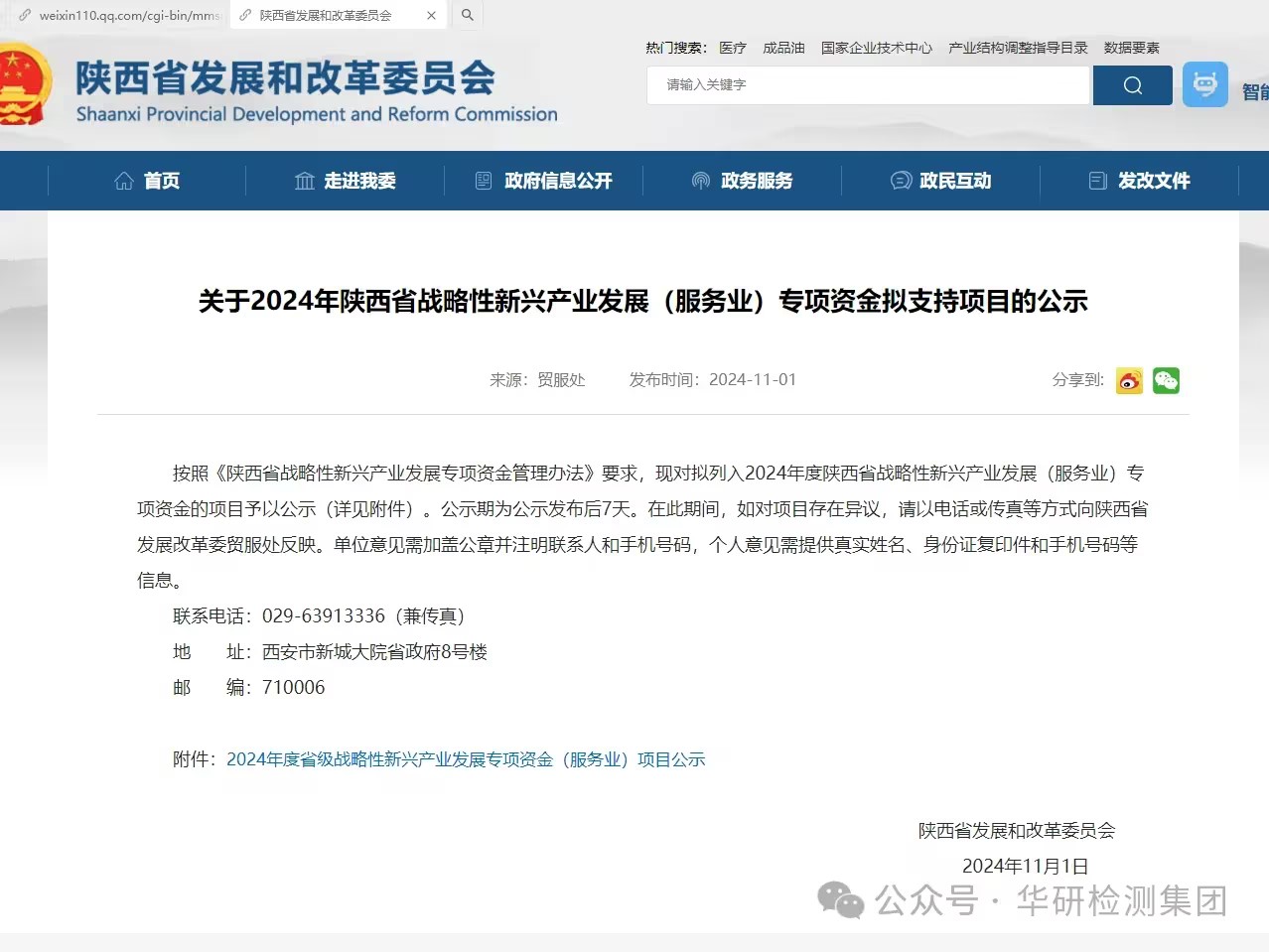
Task: Select hot search 国家企业技术中心
Action: click(877, 48)
